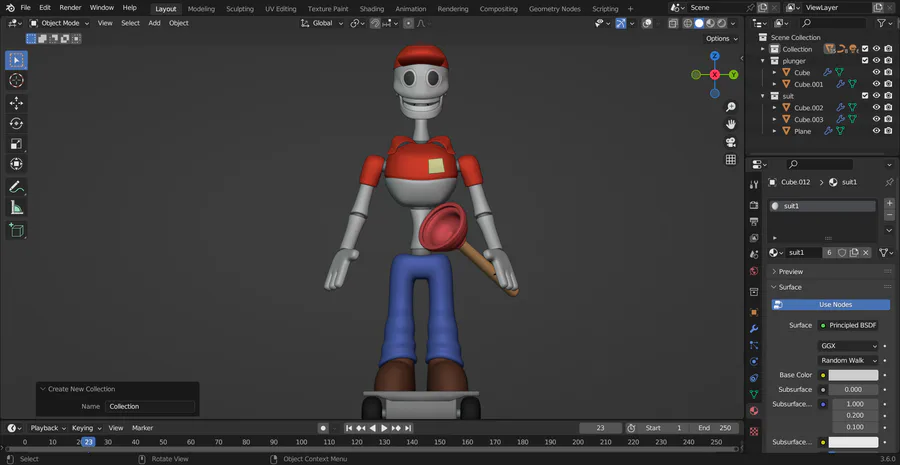Open the Output properties tab
Screen dimensions: 900x465
pyautogui.click(x=754, y=222)
